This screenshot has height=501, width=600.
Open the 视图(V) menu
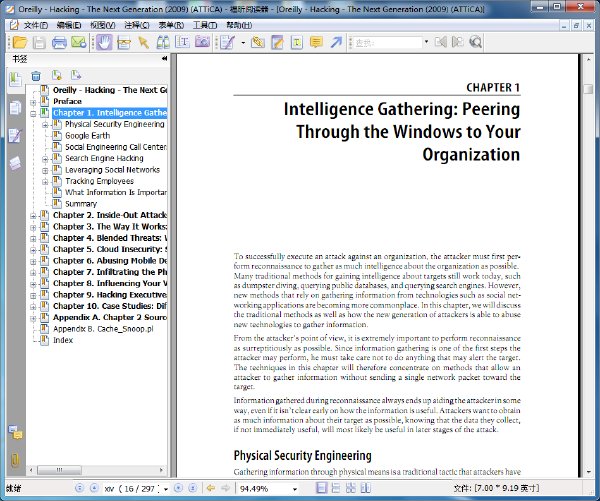103,25
